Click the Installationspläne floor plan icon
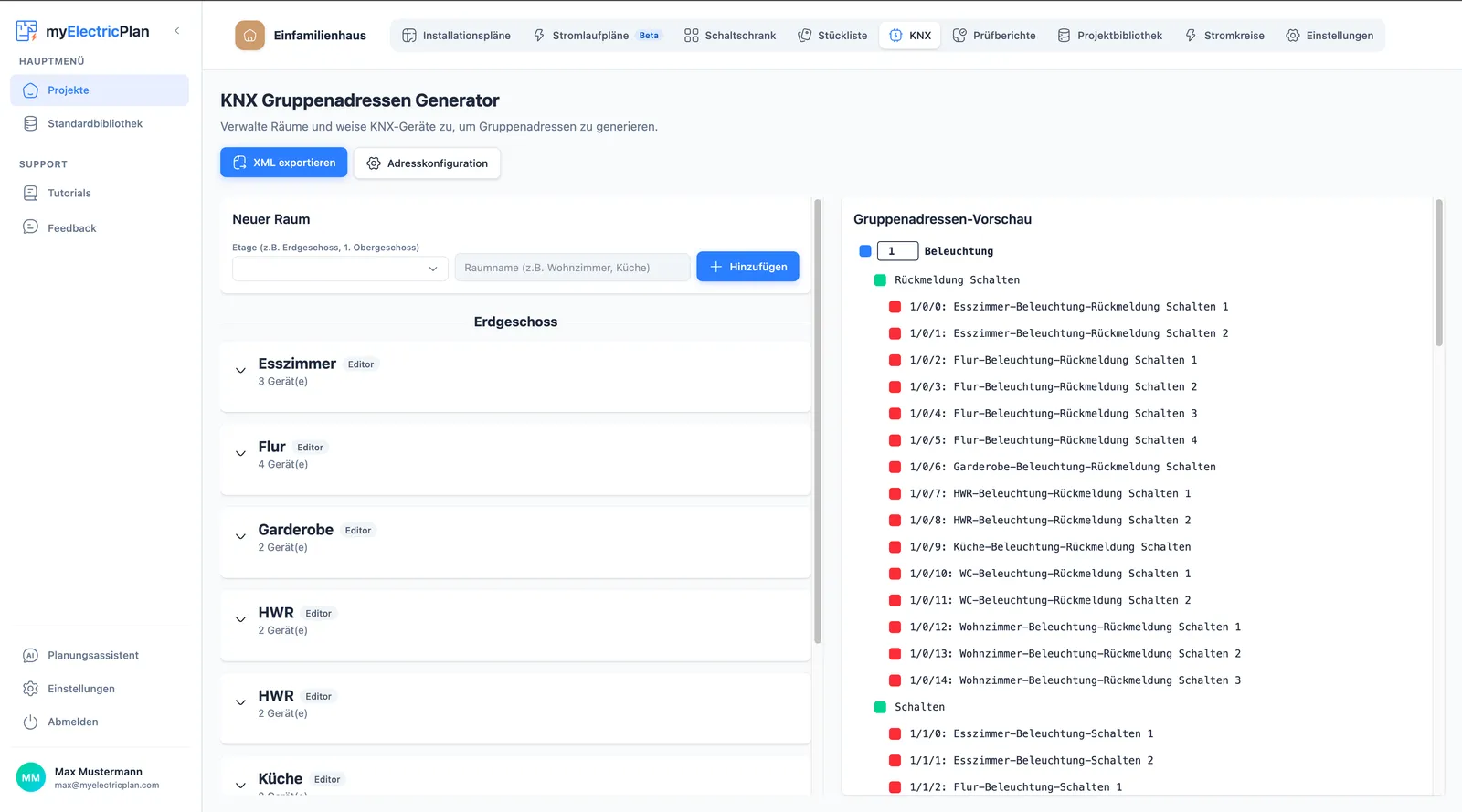Screen dimensions: 1462x812 [x=409, y=36]
